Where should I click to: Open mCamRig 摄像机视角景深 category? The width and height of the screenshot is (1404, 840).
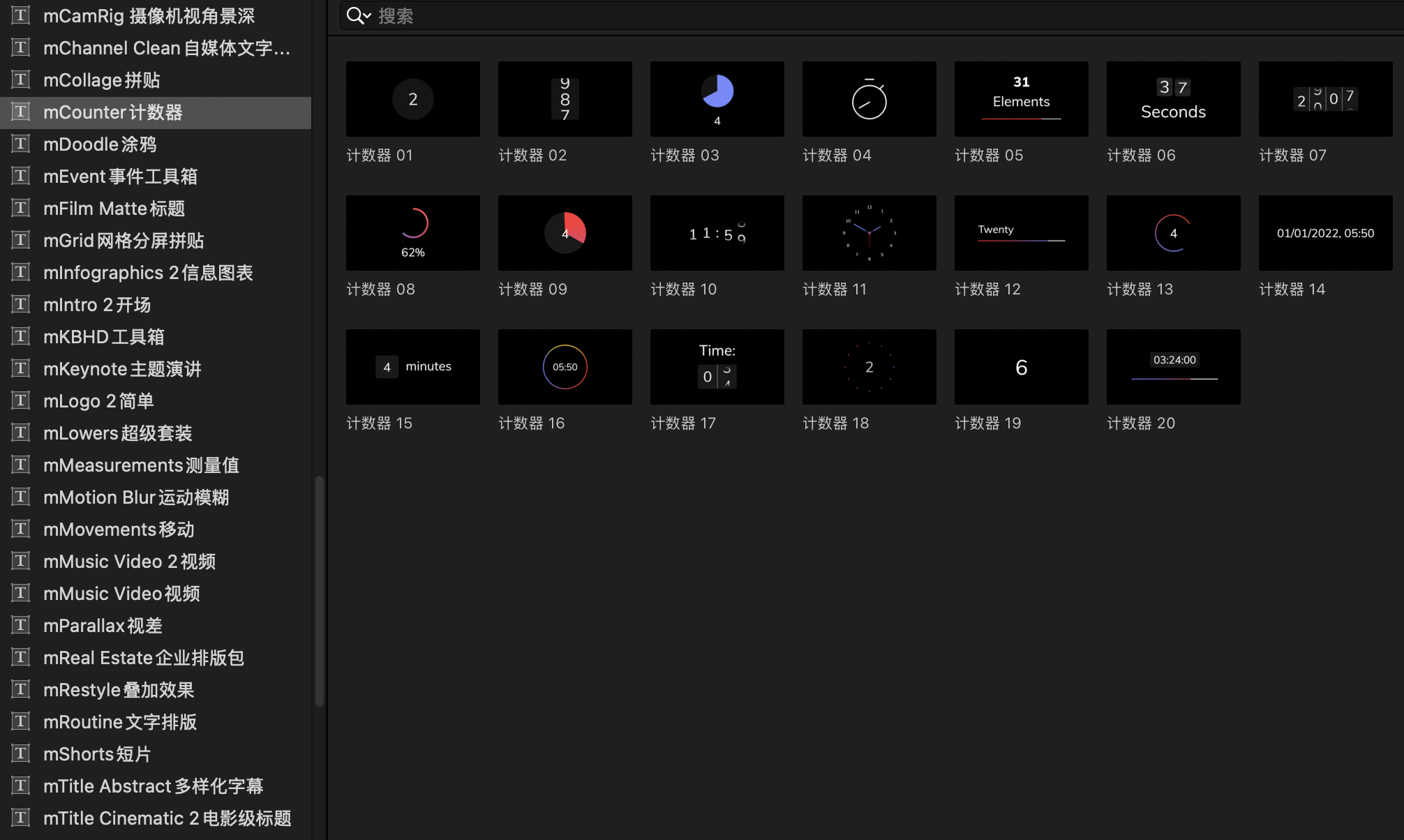156,15
